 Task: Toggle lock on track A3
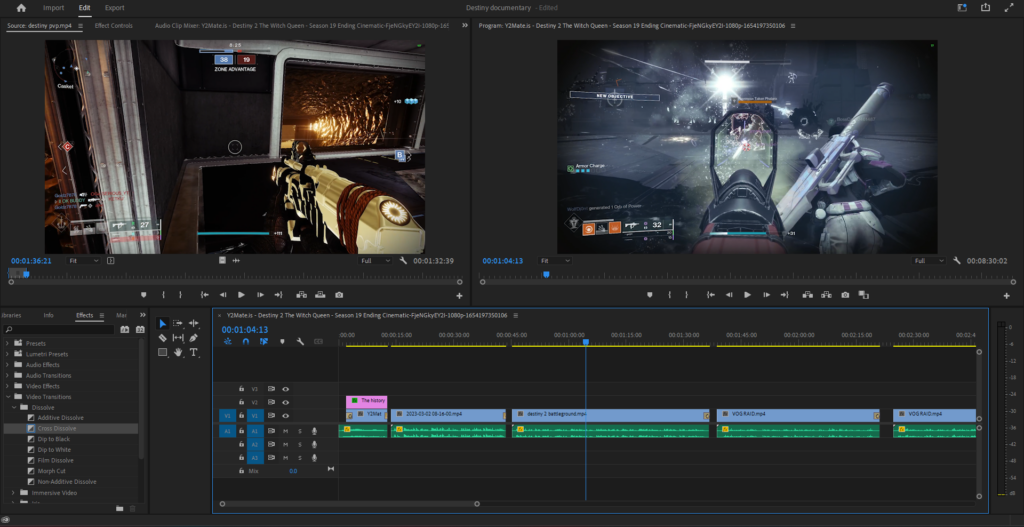241,457
